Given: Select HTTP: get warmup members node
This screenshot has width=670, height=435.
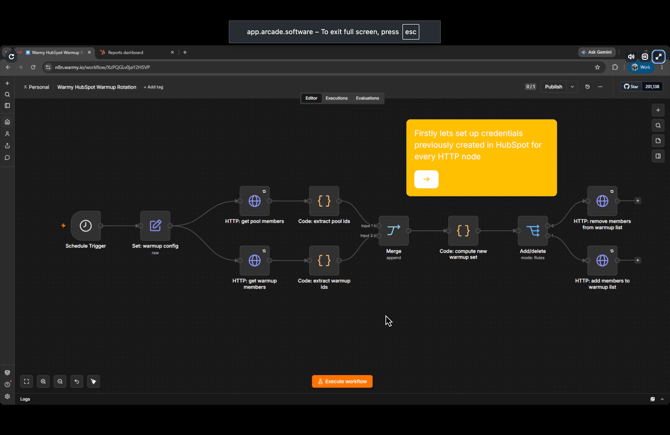Looking at the screenshot, I should (255, 260).
